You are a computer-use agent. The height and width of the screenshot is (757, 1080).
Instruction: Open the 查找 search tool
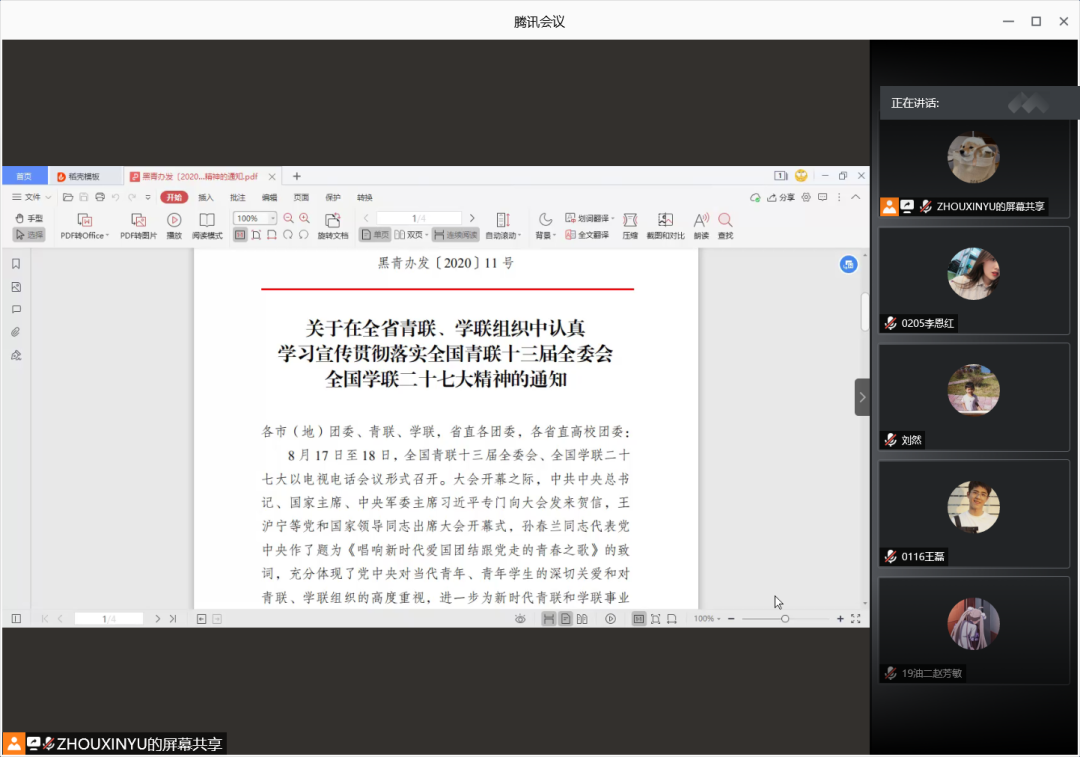[725, 220]
